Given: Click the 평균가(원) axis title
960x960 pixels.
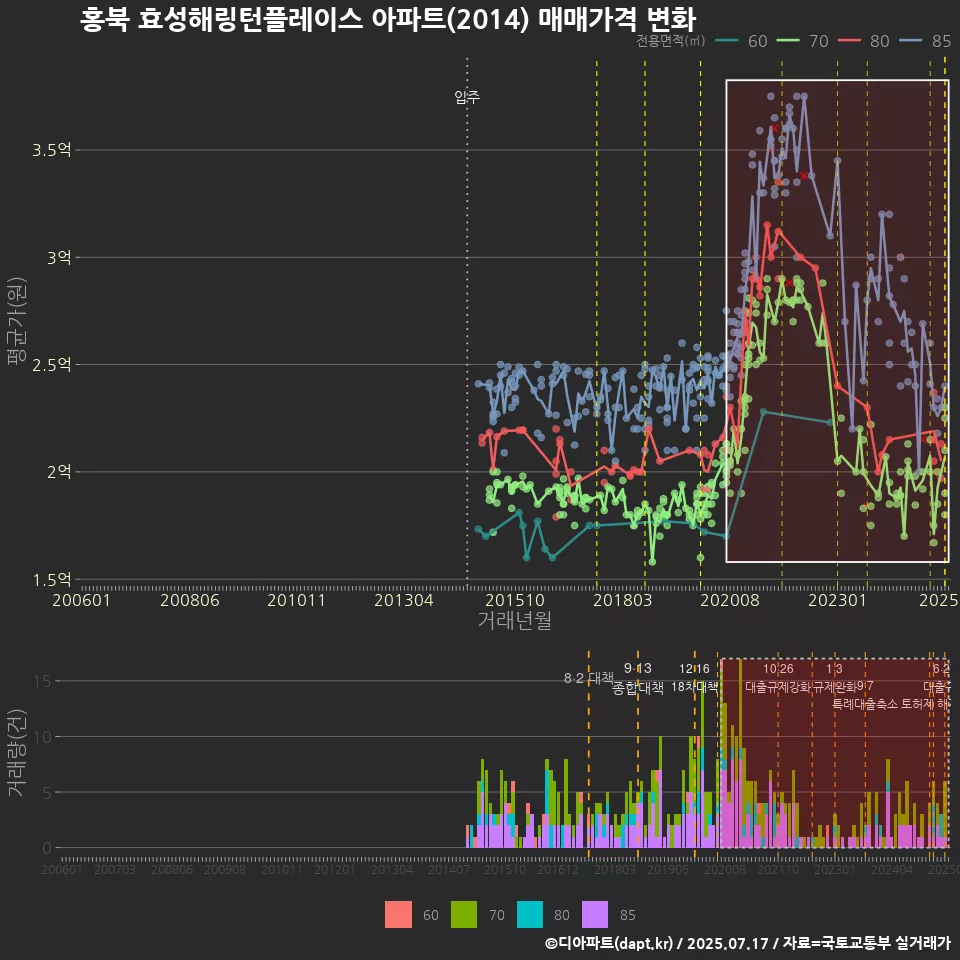Looking at the screenshot, I should [x=17, y=322].
